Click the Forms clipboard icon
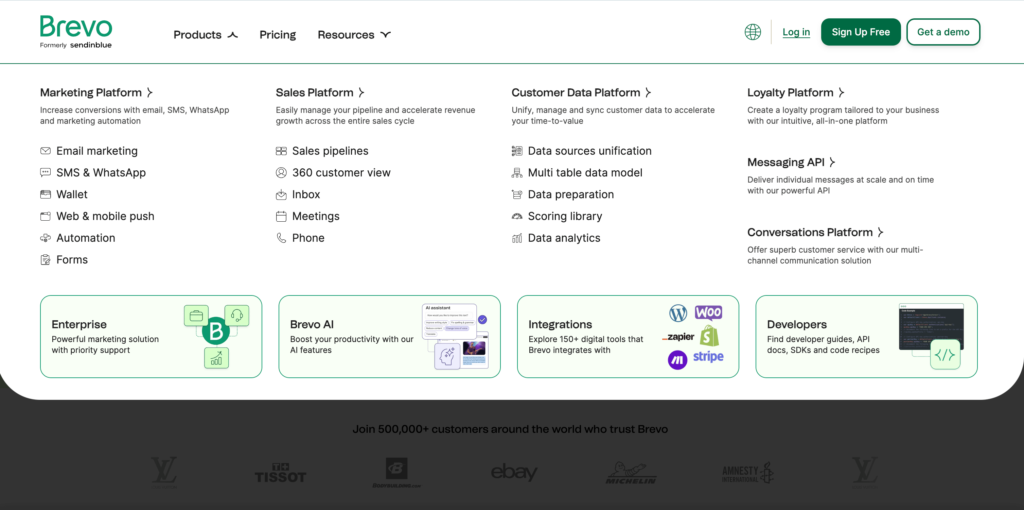Image resolution: width=1024 pixels, height=510 pixels. click(45, 260)
